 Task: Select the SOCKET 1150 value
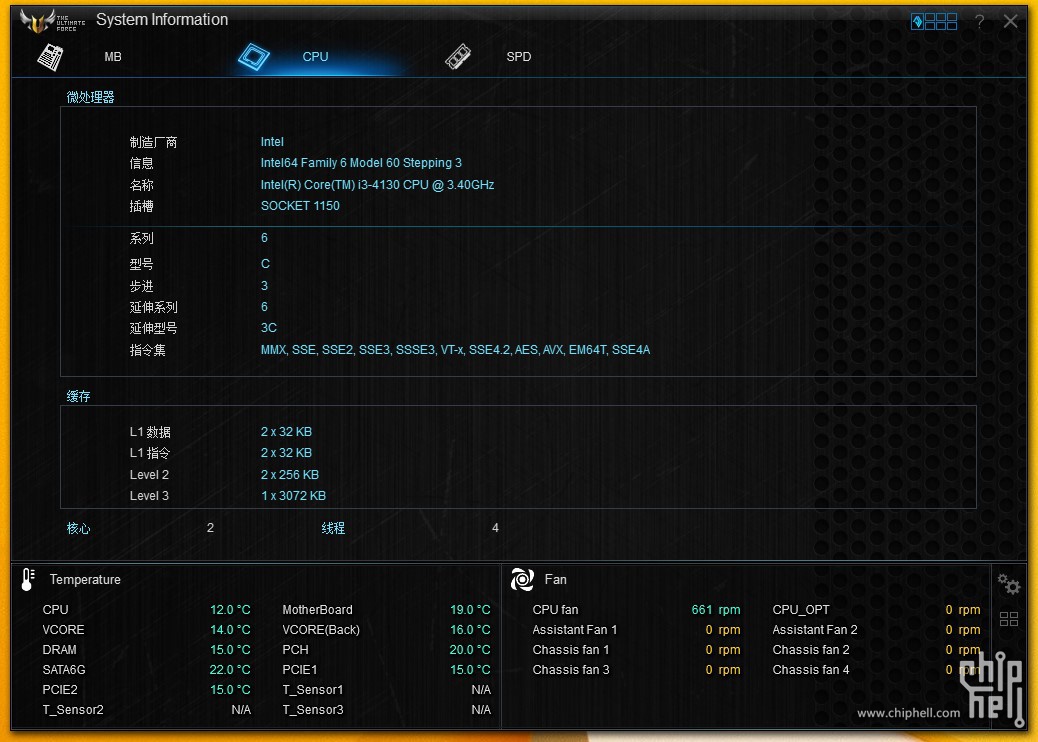coord(300,206)
